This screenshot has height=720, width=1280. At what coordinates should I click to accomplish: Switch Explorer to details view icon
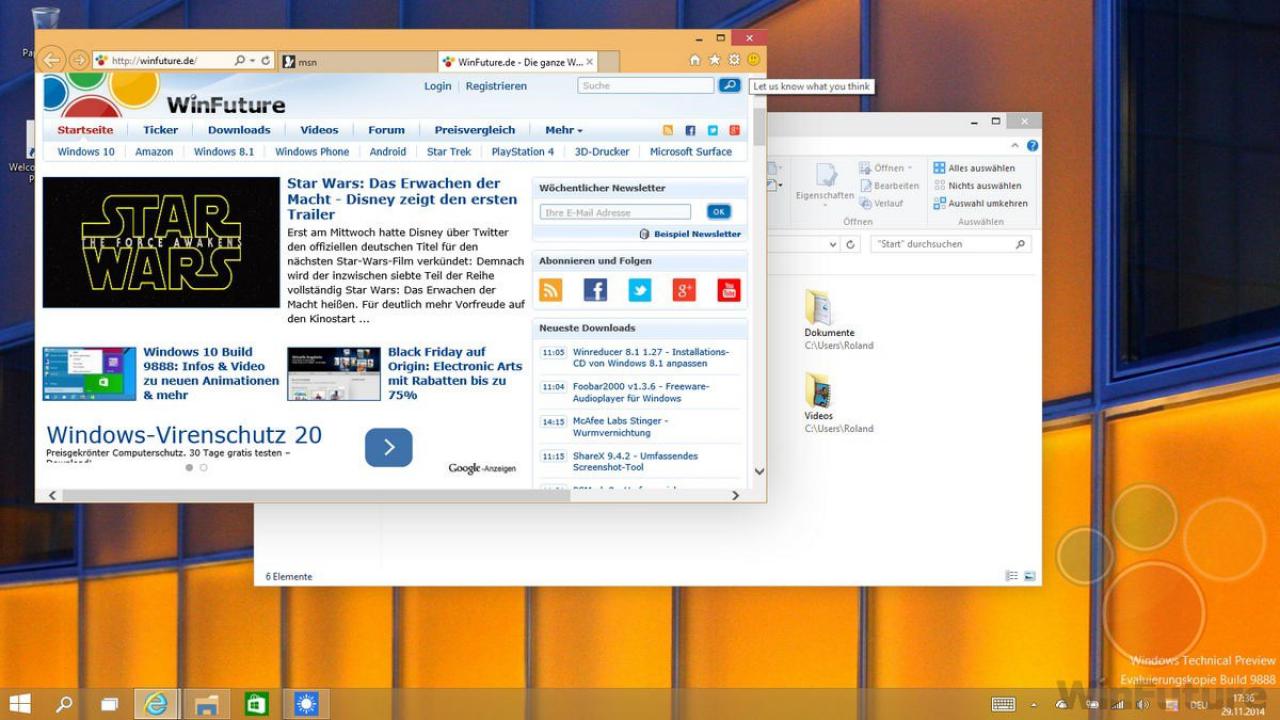coord(1012,576)
